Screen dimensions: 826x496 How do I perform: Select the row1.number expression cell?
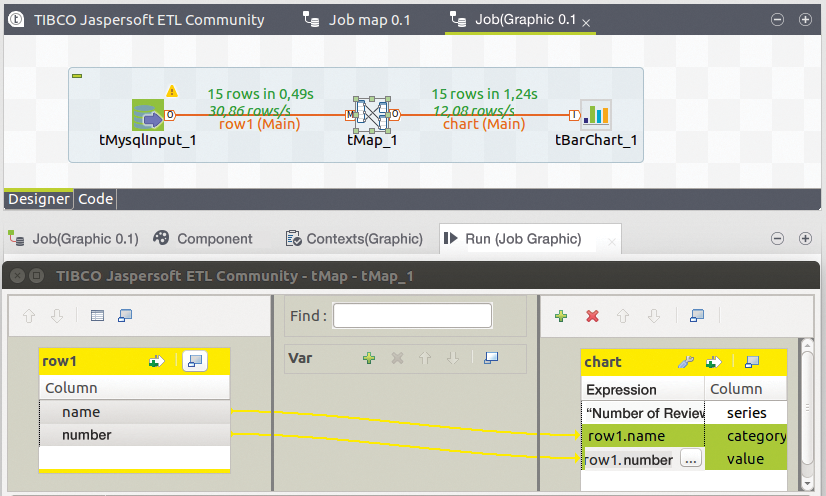point(628,460)
